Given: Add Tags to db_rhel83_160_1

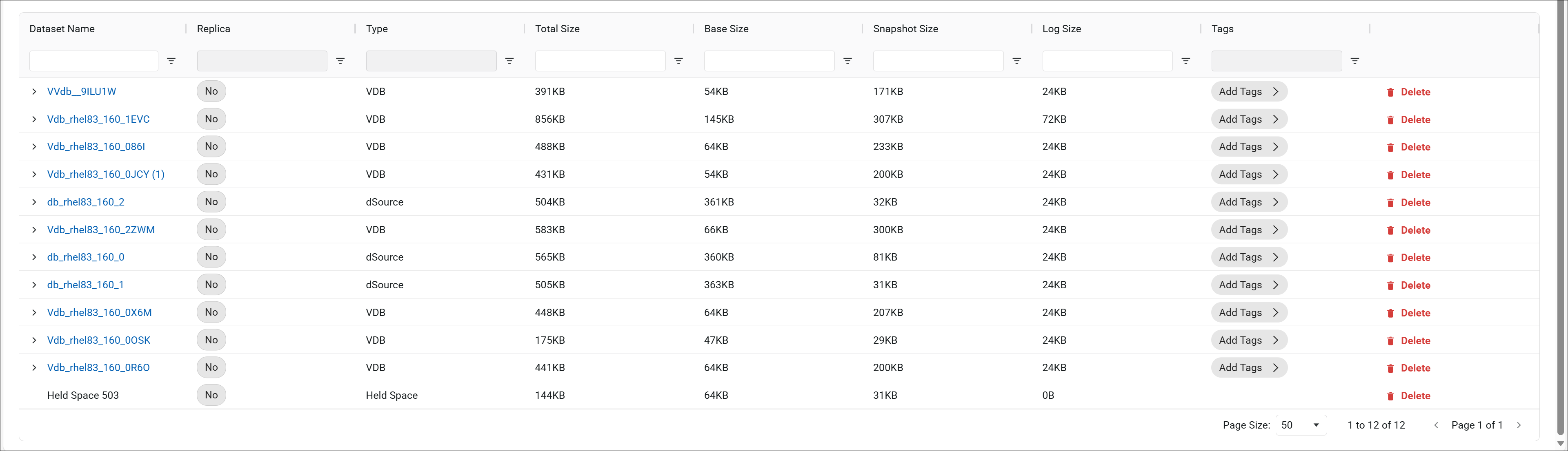Looking at the screenshot, I should (1249, 285).
